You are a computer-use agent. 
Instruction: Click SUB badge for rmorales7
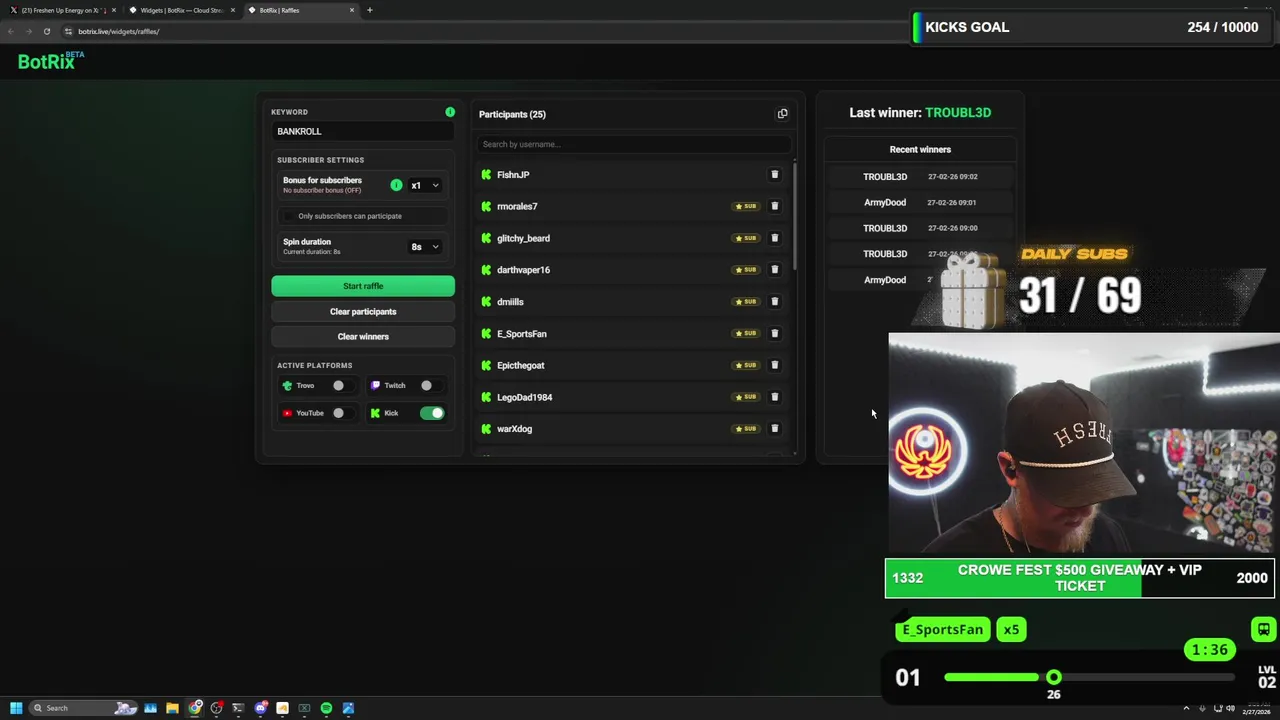click(x=746, y=206)
